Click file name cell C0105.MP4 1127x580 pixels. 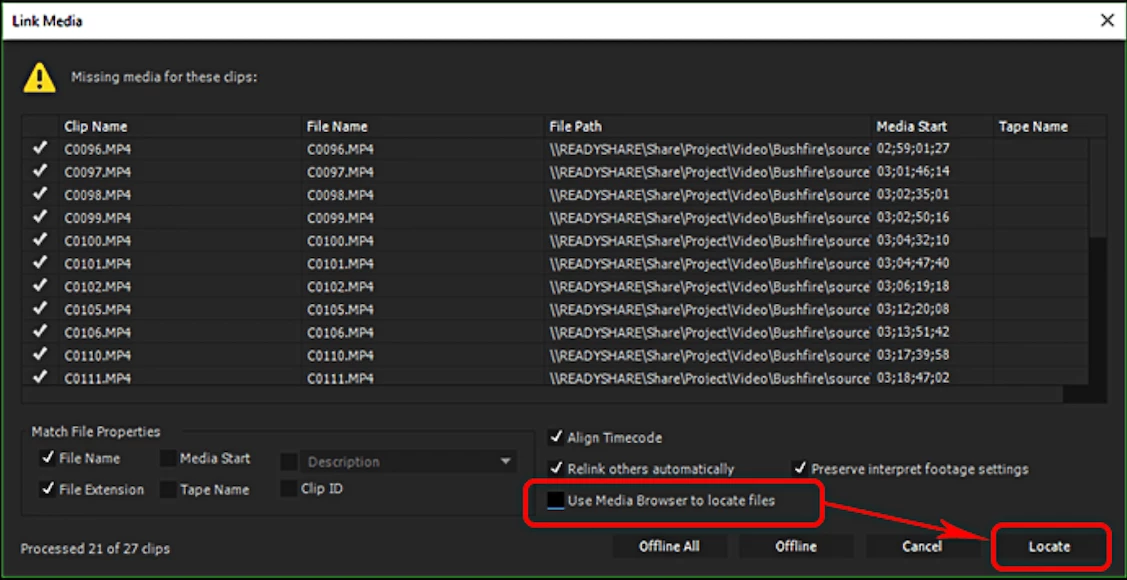point(341,310)
